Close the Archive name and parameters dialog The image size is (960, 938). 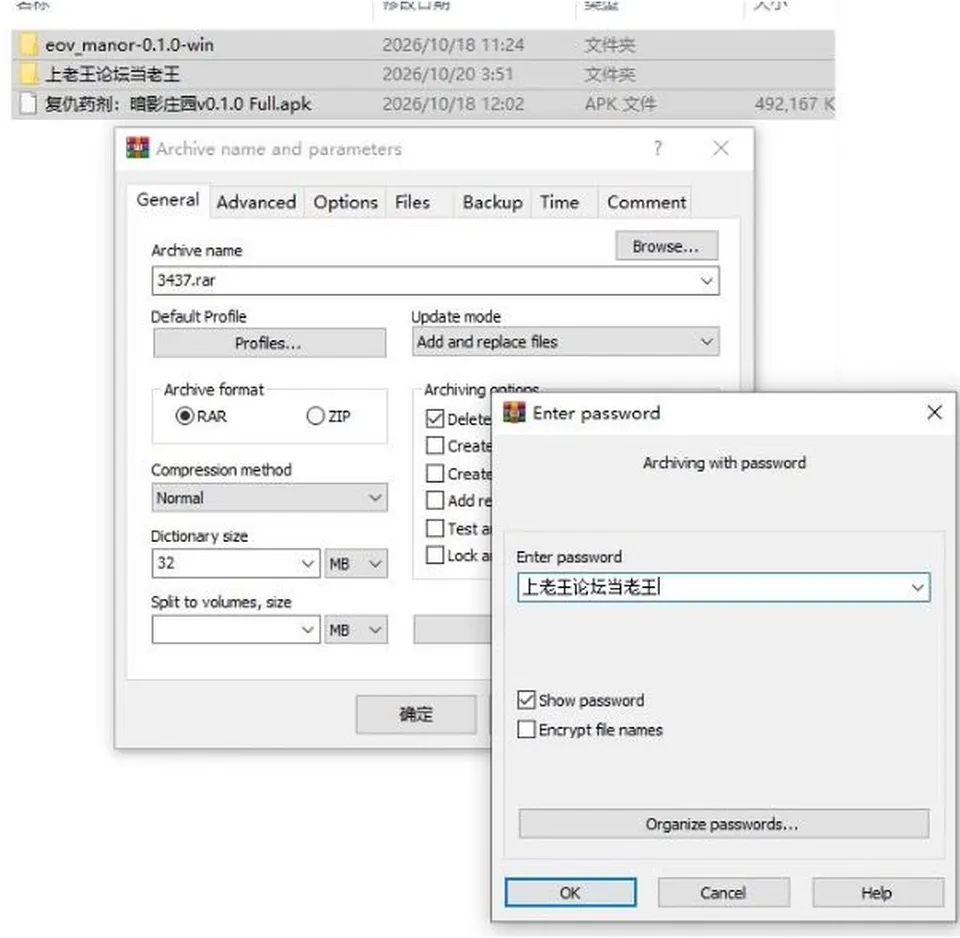pyautogui.click(x=721, y=148)
